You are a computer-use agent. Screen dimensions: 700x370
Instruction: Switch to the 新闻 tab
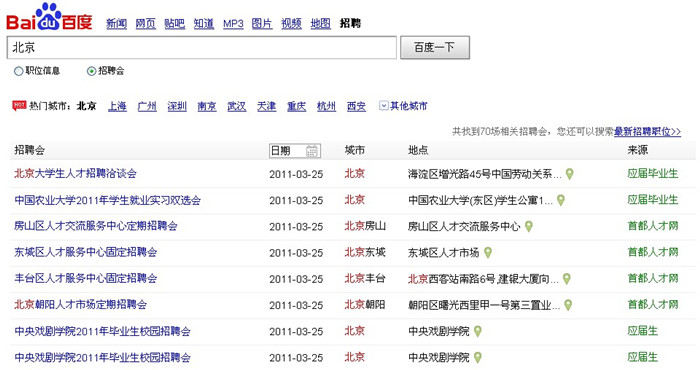pyautogui.click(x=117, y=24)
